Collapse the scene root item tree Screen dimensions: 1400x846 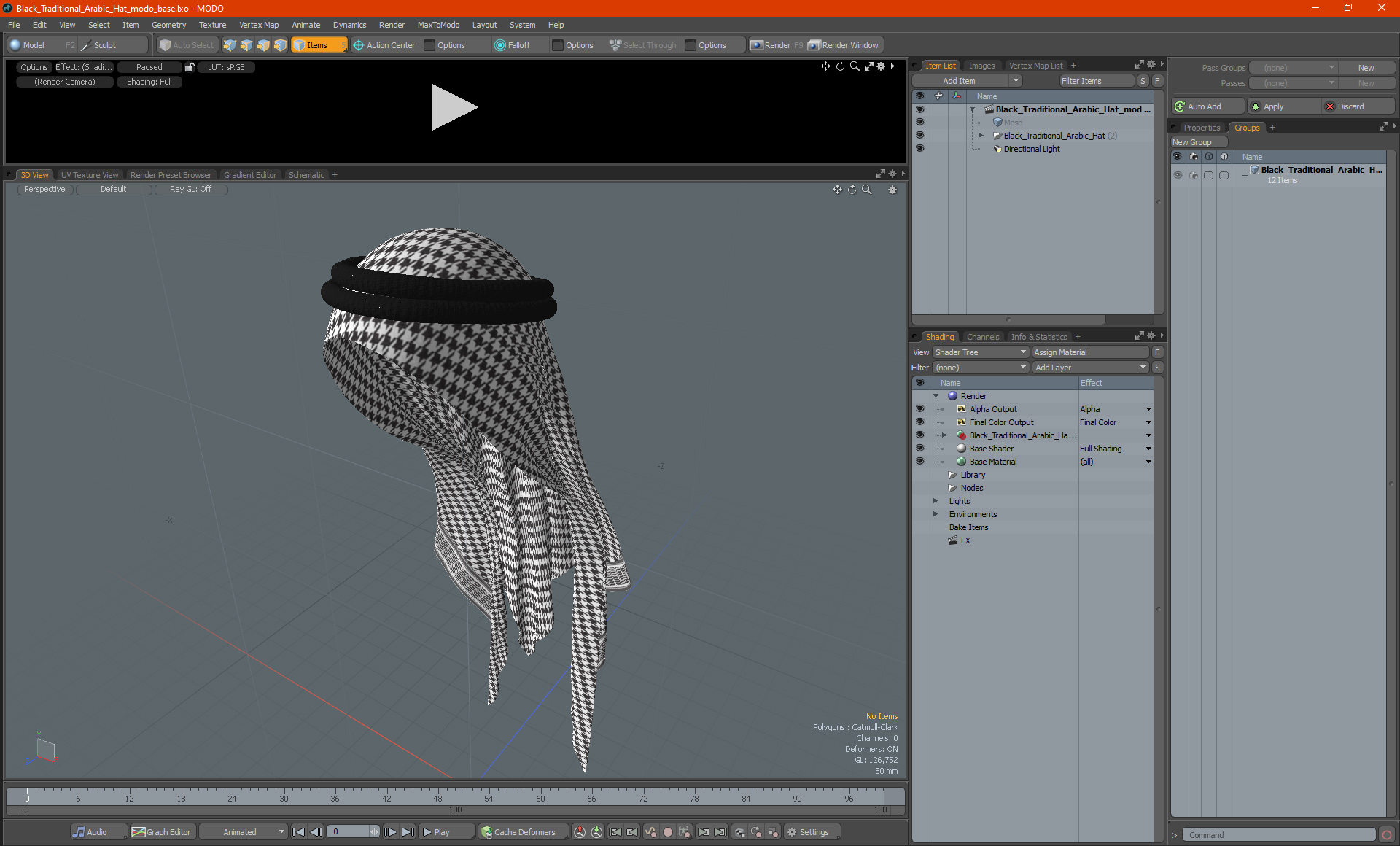(972, 109)
